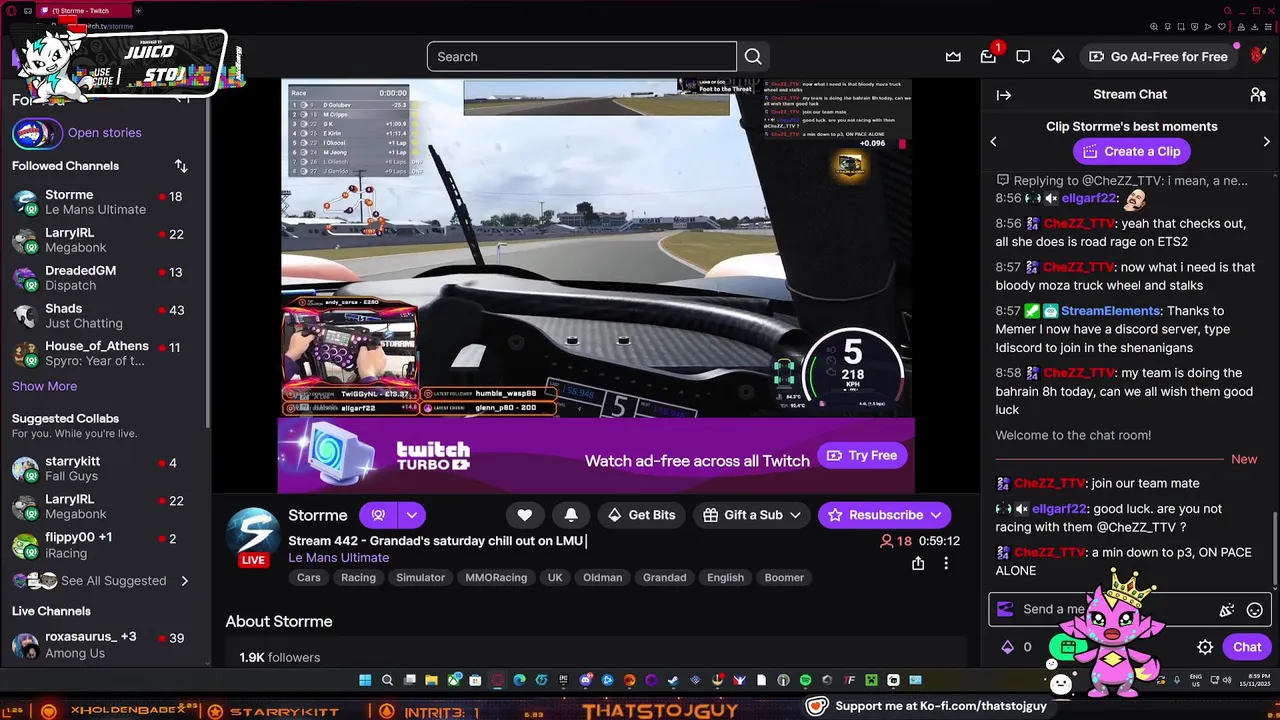Image resolution: width=1280 pixels, height=720 pixels.
Task: Open the Prime loot crown icon
Action: (x=953, y=57)
